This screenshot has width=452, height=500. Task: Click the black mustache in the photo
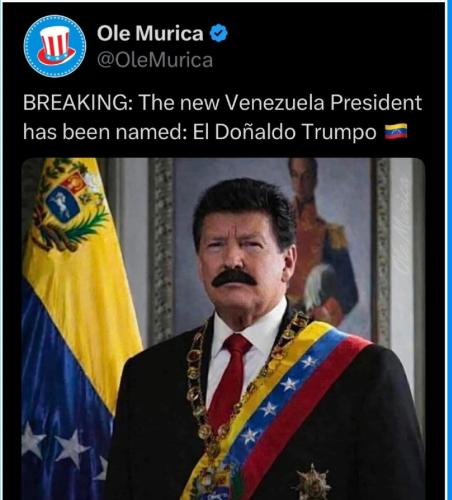click(x=234, y=277)
